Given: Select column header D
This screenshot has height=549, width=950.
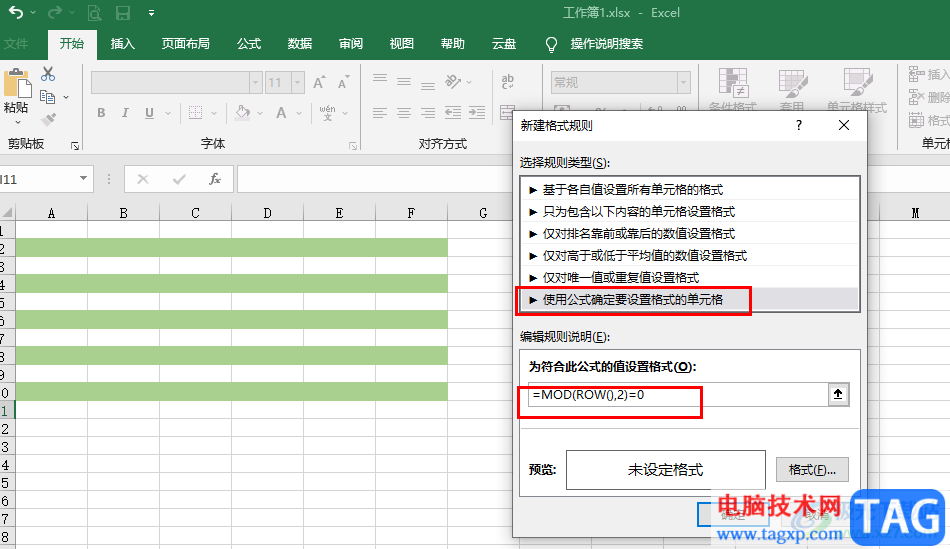Looking at the screenshot, I should click(x=267, y=213).
